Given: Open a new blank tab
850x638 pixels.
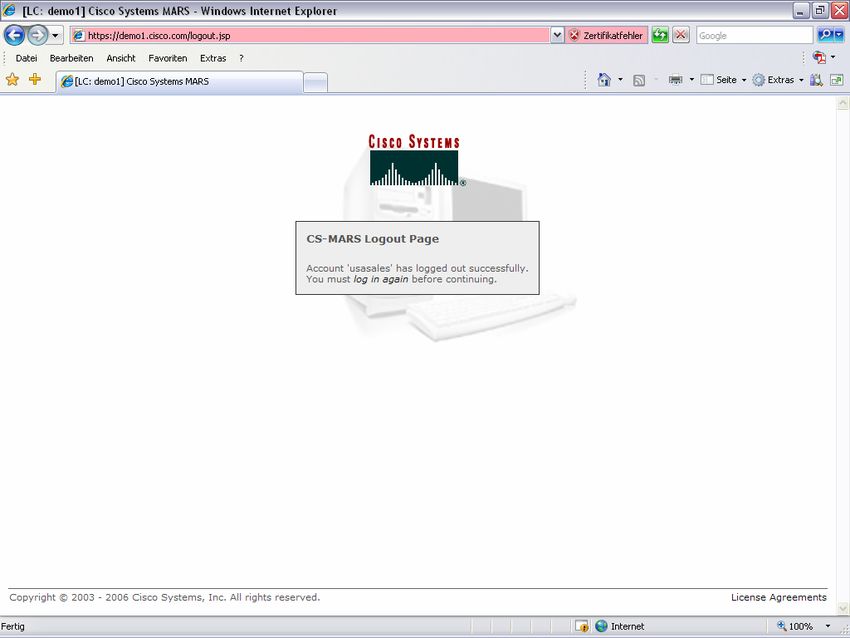Looking at the screenshot, I should tap(315, 83).
